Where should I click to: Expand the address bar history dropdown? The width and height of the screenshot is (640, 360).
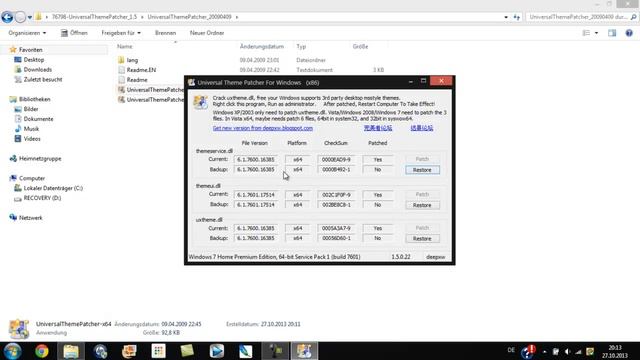pos(506,17)
